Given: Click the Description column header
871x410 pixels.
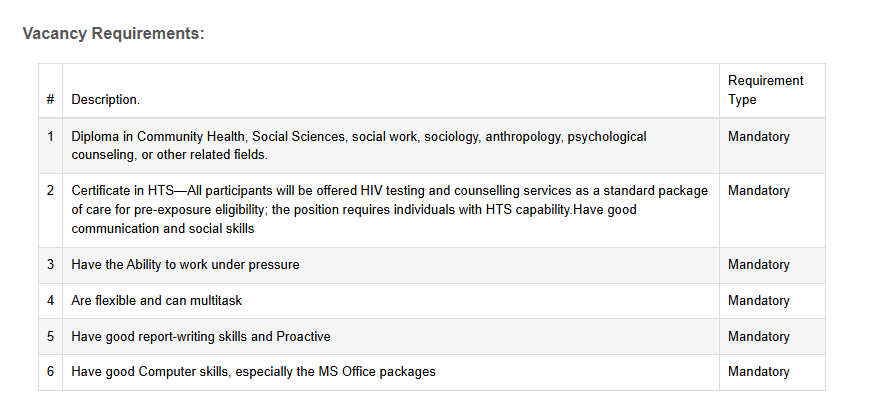Looking at the screenshot, I should pyautogui.click(x=106, y=99).
